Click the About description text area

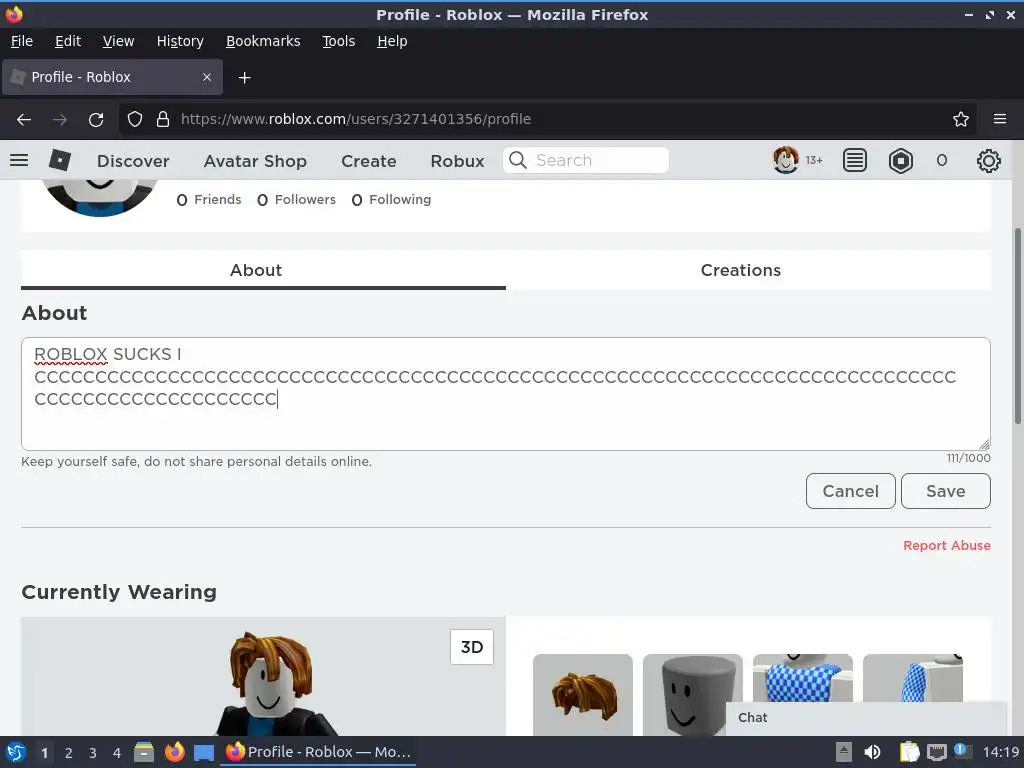click(505, 394)
